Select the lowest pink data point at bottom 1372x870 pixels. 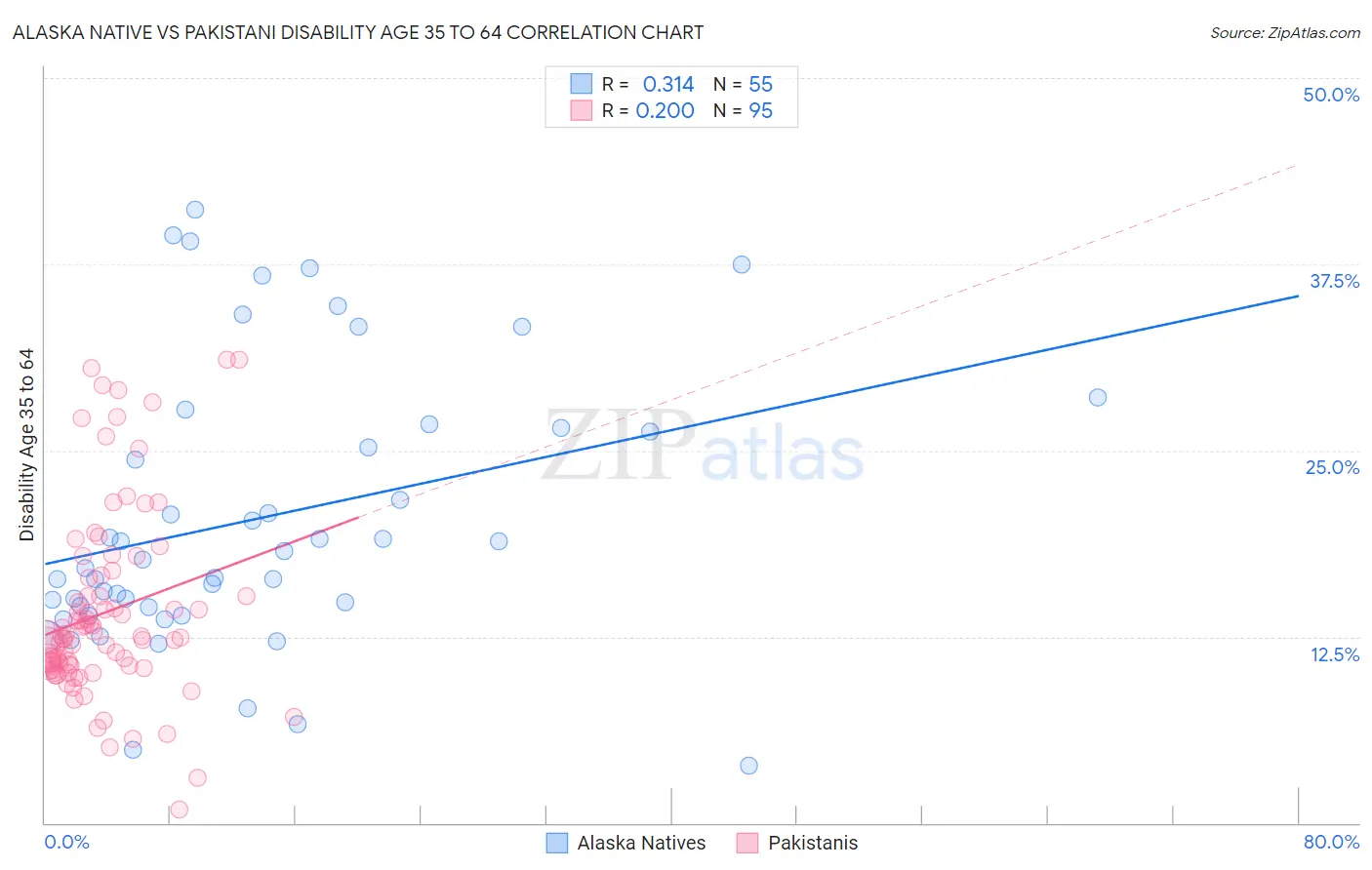click(179, 810)
